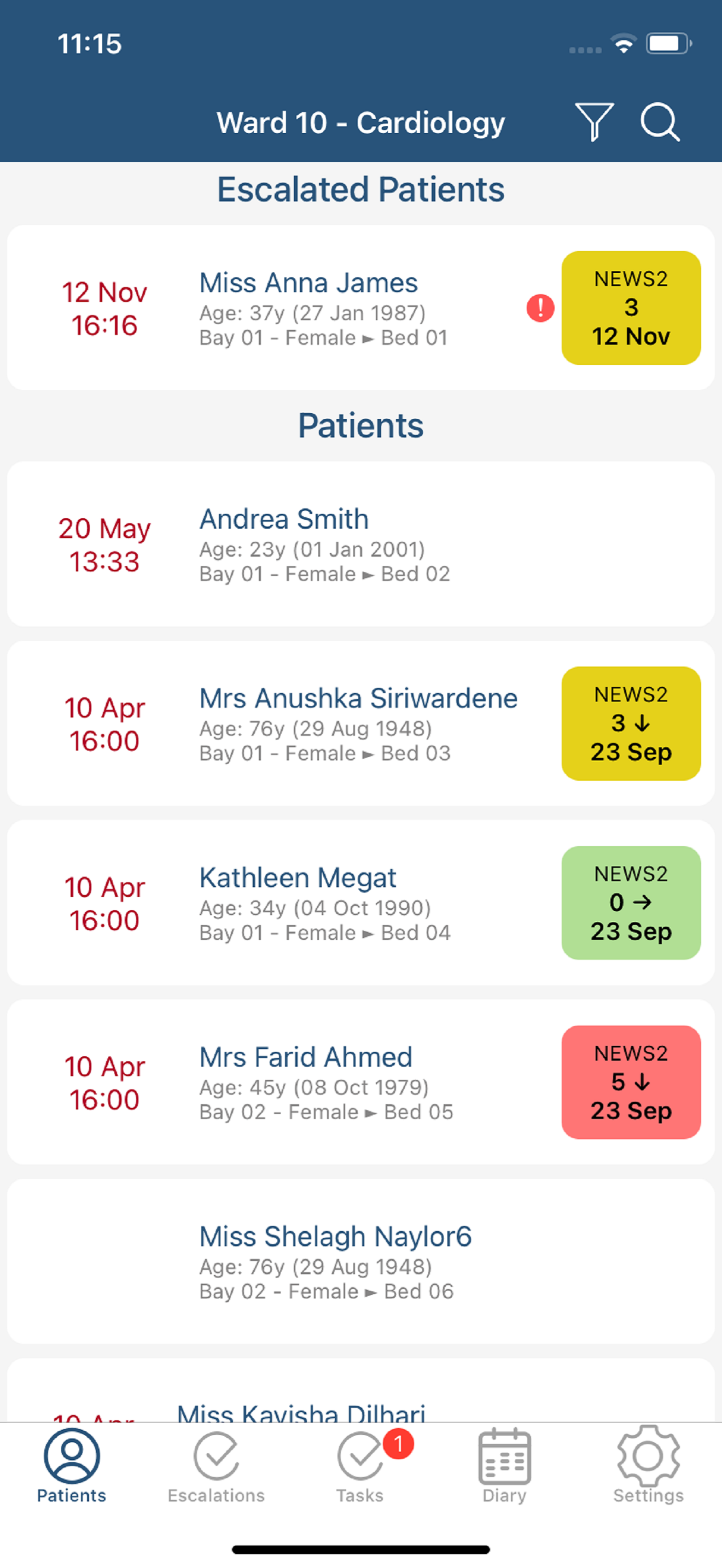
Task: Tap Kathleen Megat green NEWS2 badge
Action: (631, 903)
